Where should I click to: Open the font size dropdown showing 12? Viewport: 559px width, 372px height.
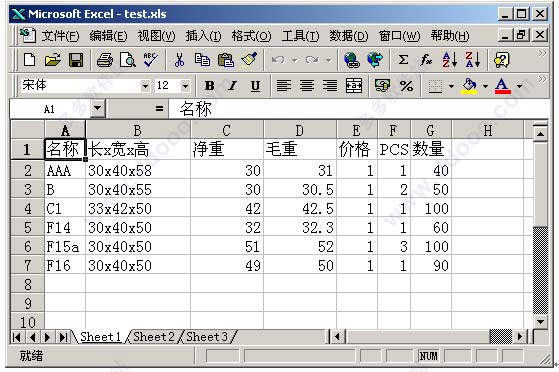[x=185, y=86]
